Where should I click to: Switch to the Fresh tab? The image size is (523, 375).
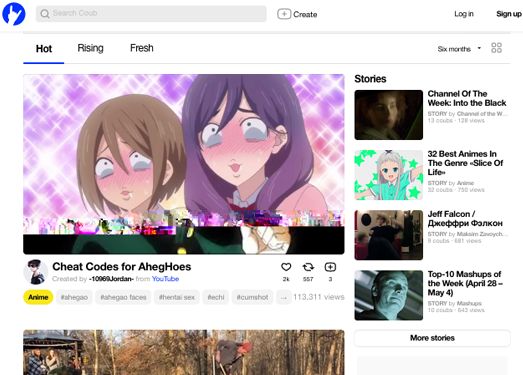[x=142, y=48]
